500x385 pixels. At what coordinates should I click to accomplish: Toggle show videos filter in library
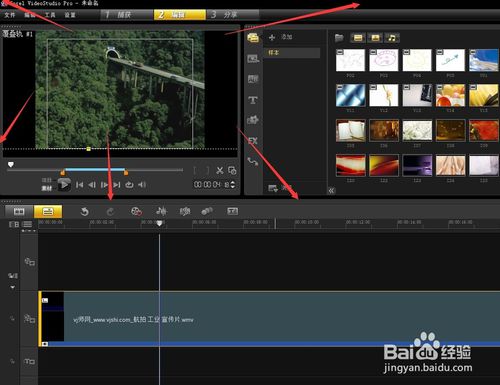pyautogui.click(x=358, y=38)
